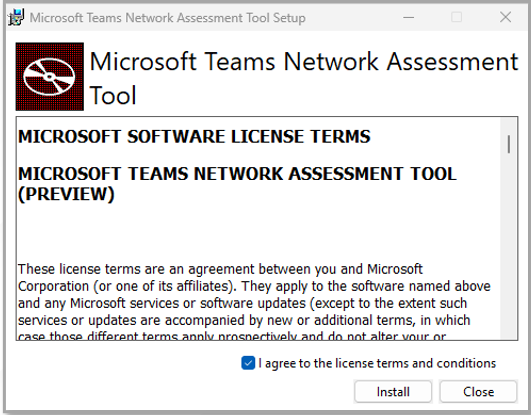Uncheck the license agreement checkbox
The image size is (531, 415).
[248, 363]
